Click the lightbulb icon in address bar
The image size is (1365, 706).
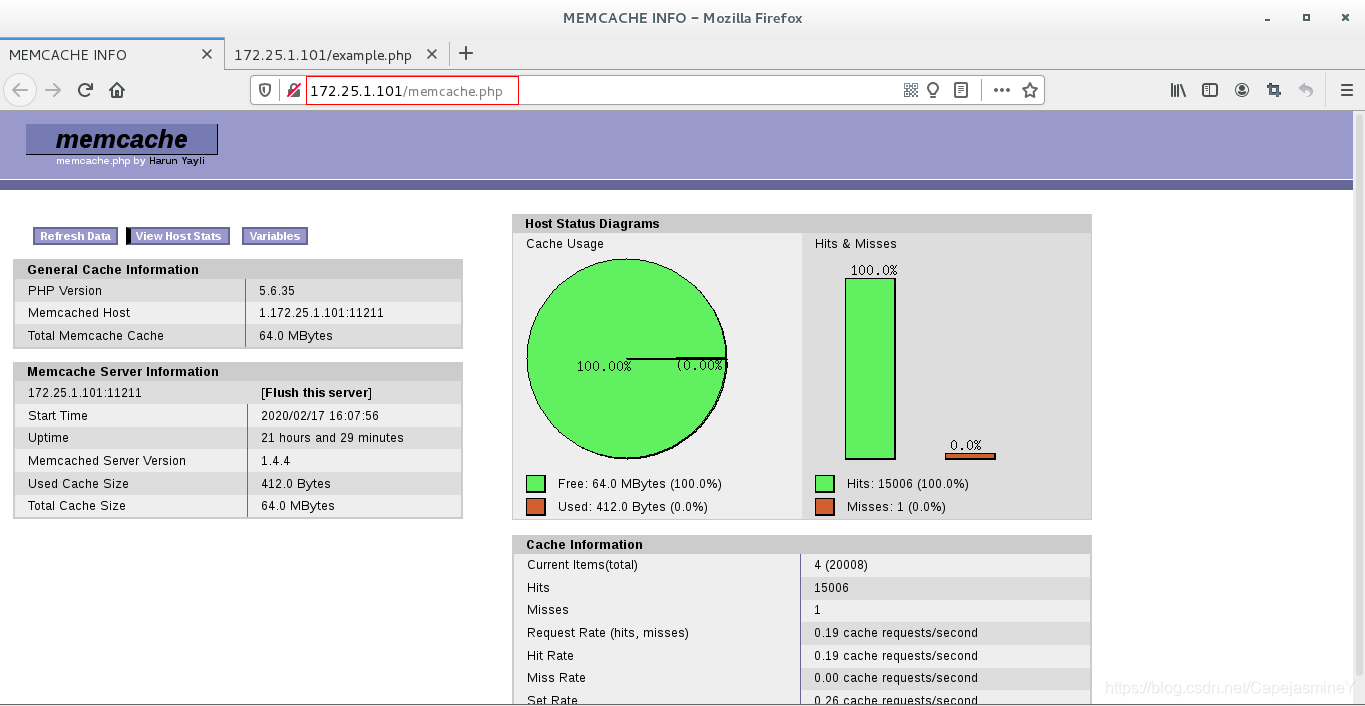point(933,90)
